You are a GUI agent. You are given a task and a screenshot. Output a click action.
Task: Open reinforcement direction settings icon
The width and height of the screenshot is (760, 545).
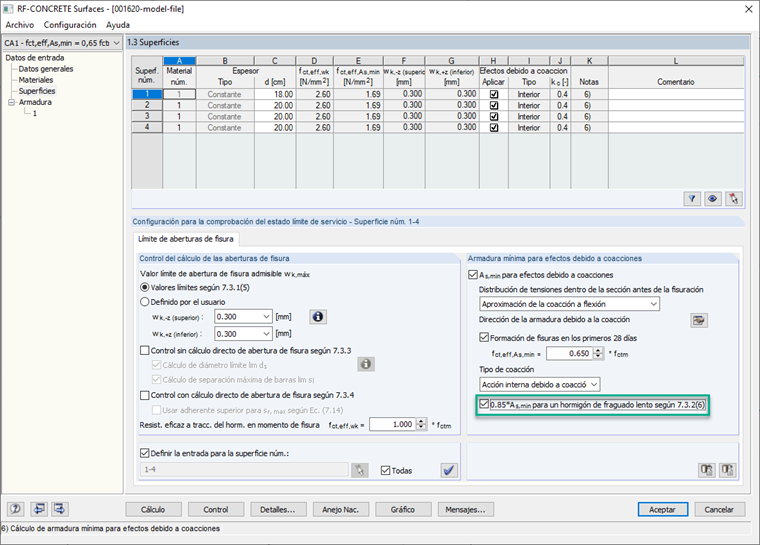point(699,320)
